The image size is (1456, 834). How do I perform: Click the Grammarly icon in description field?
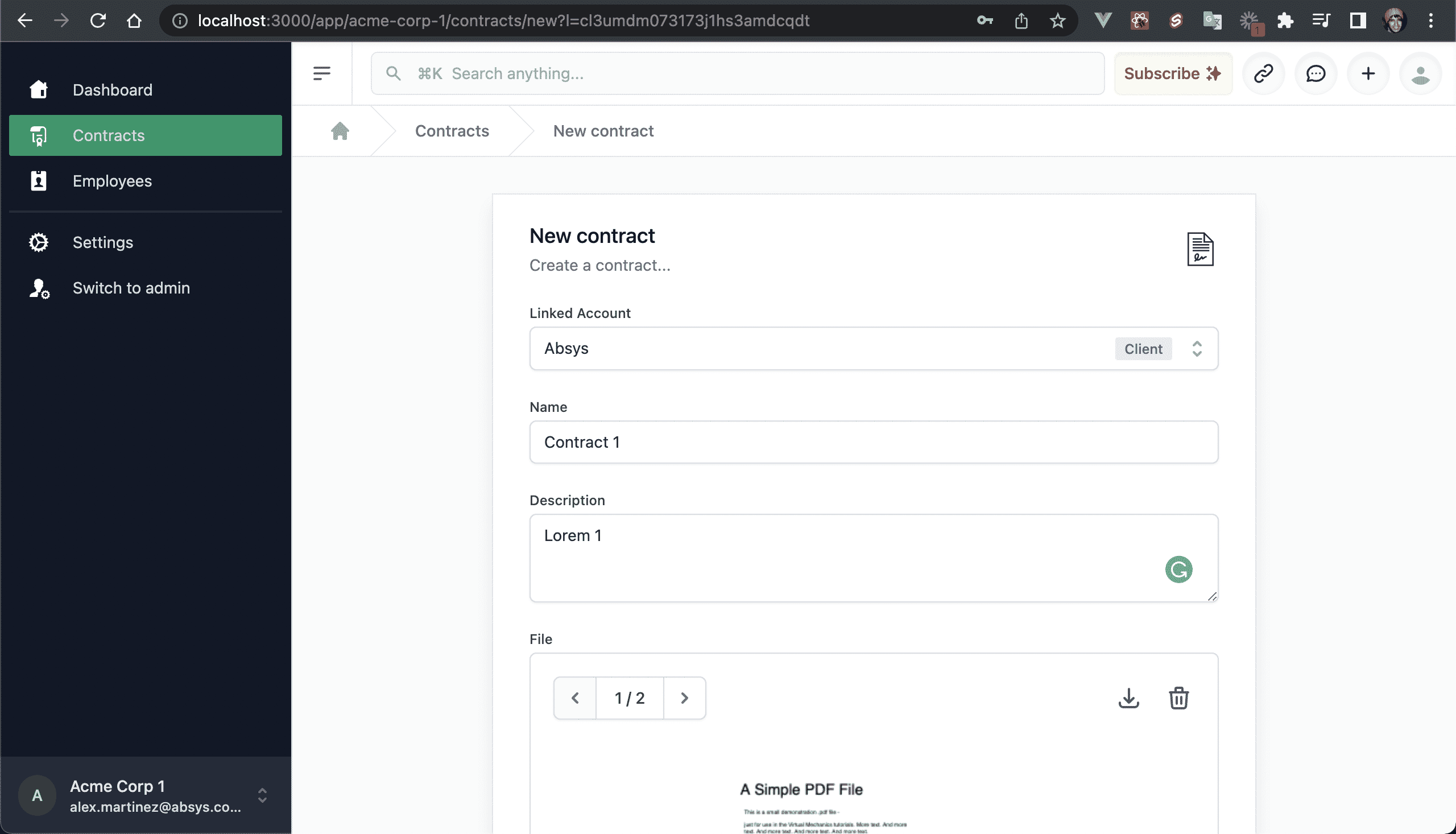tap(1179, 569)
